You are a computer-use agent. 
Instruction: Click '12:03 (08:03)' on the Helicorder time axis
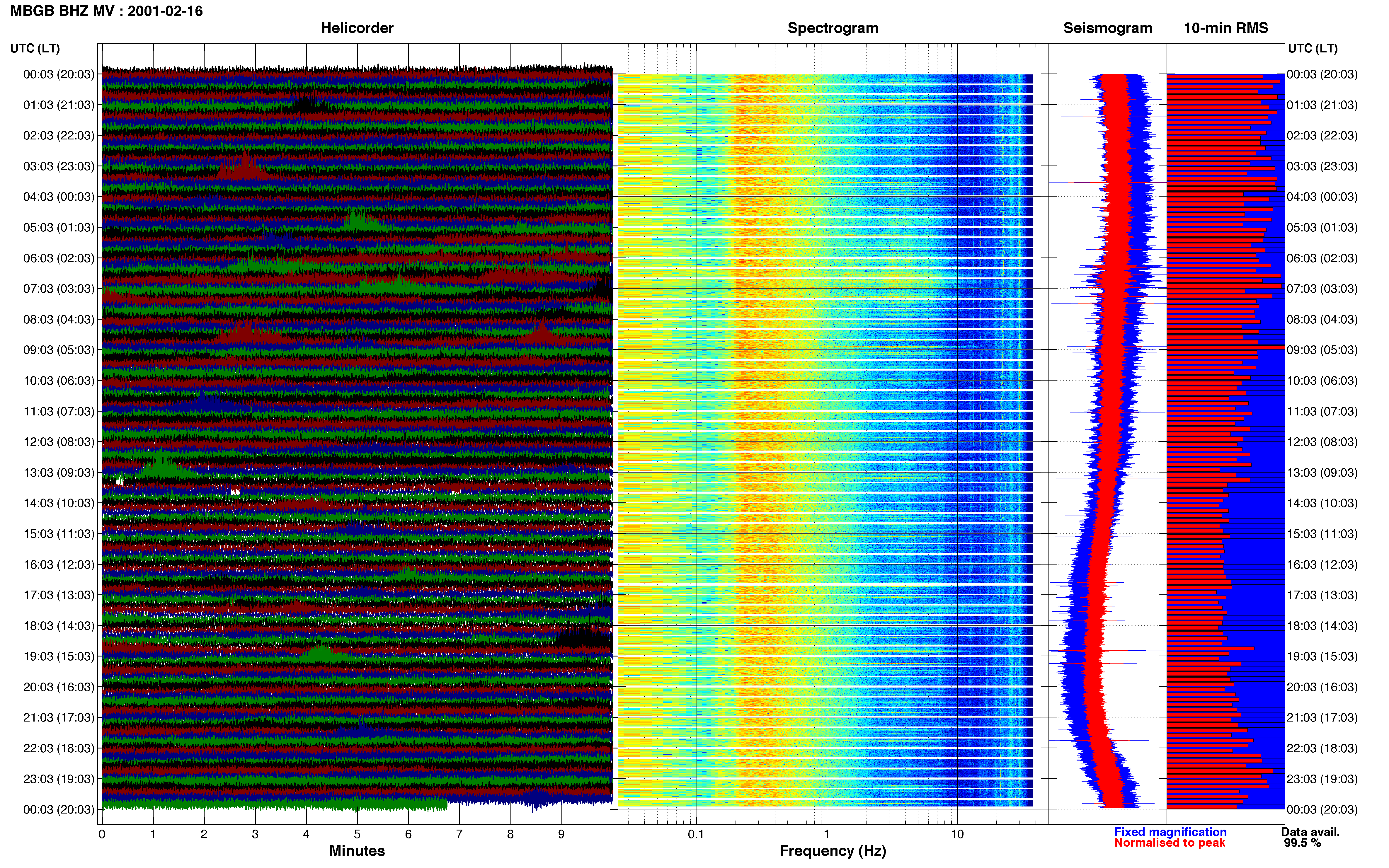59,442
